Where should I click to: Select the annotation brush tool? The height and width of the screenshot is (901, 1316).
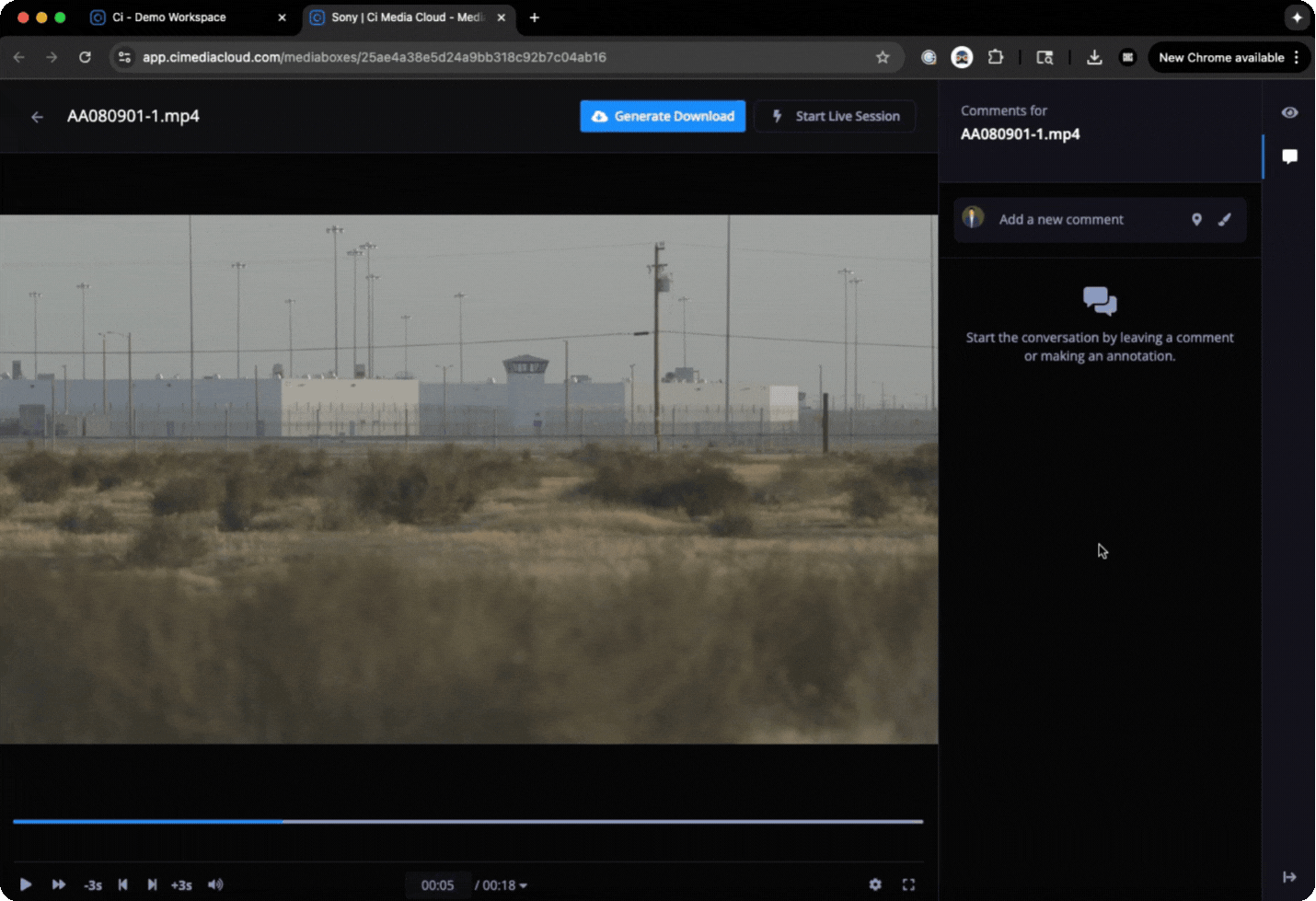[1225, 219]
